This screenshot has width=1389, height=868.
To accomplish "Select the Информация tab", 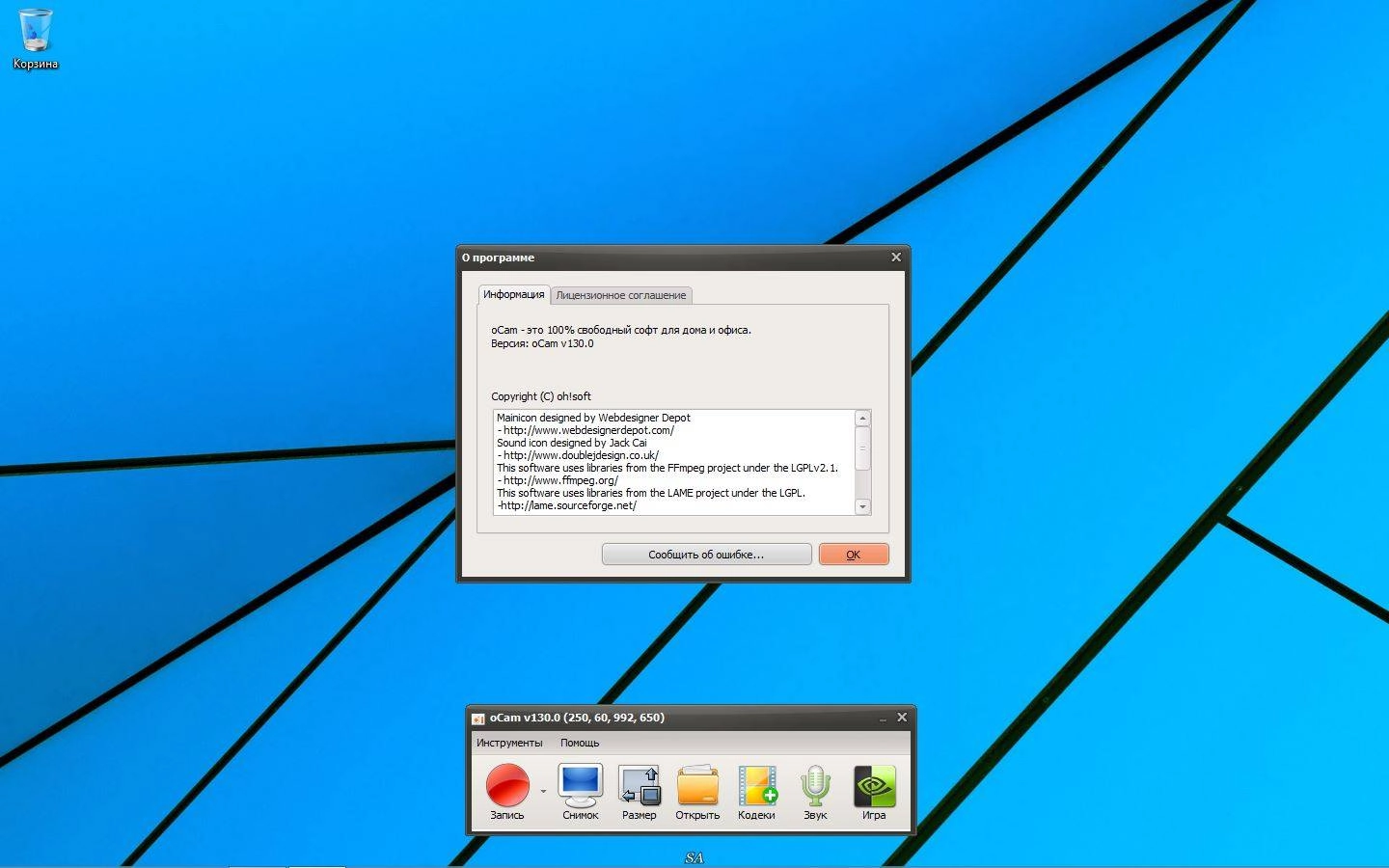I will tap(514, 294).
